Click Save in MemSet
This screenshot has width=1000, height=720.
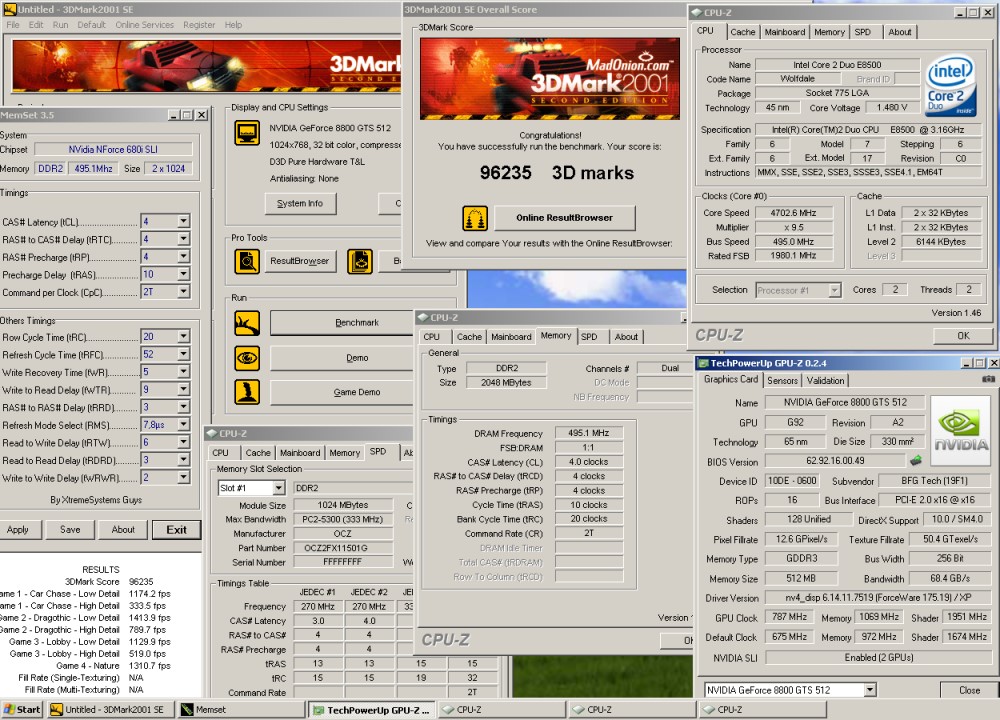click(x=70, y=529)
